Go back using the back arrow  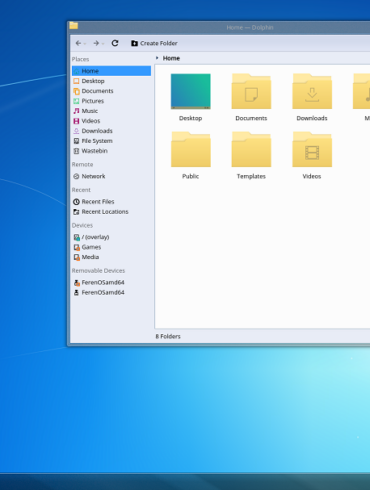coord(78,43)
